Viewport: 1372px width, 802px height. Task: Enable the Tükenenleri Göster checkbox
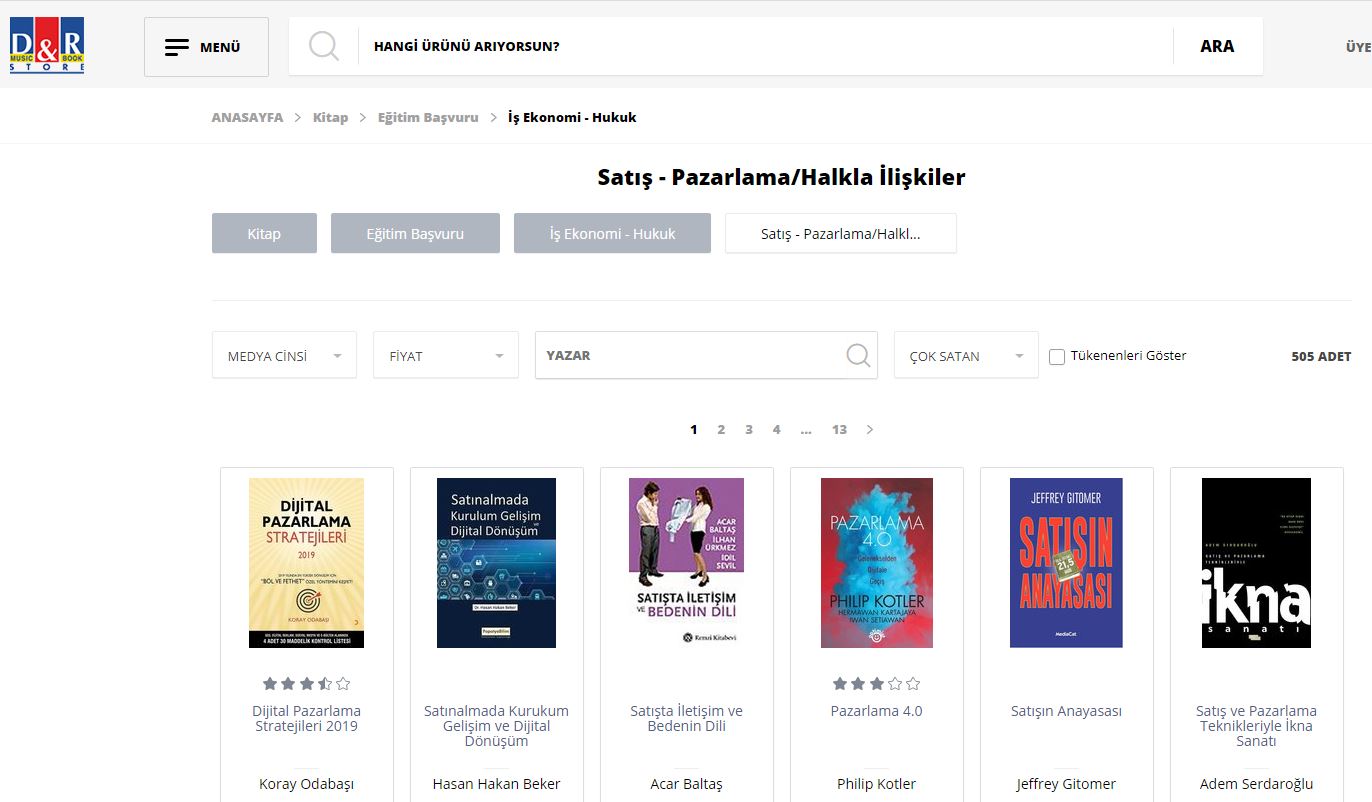click(1057, 355)
